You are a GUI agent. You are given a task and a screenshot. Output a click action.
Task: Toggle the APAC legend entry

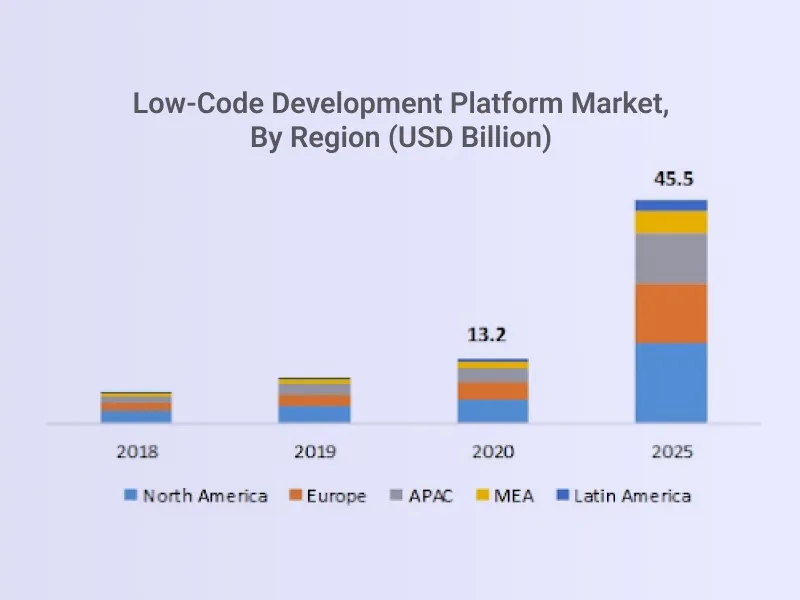[x=430, y=495]
